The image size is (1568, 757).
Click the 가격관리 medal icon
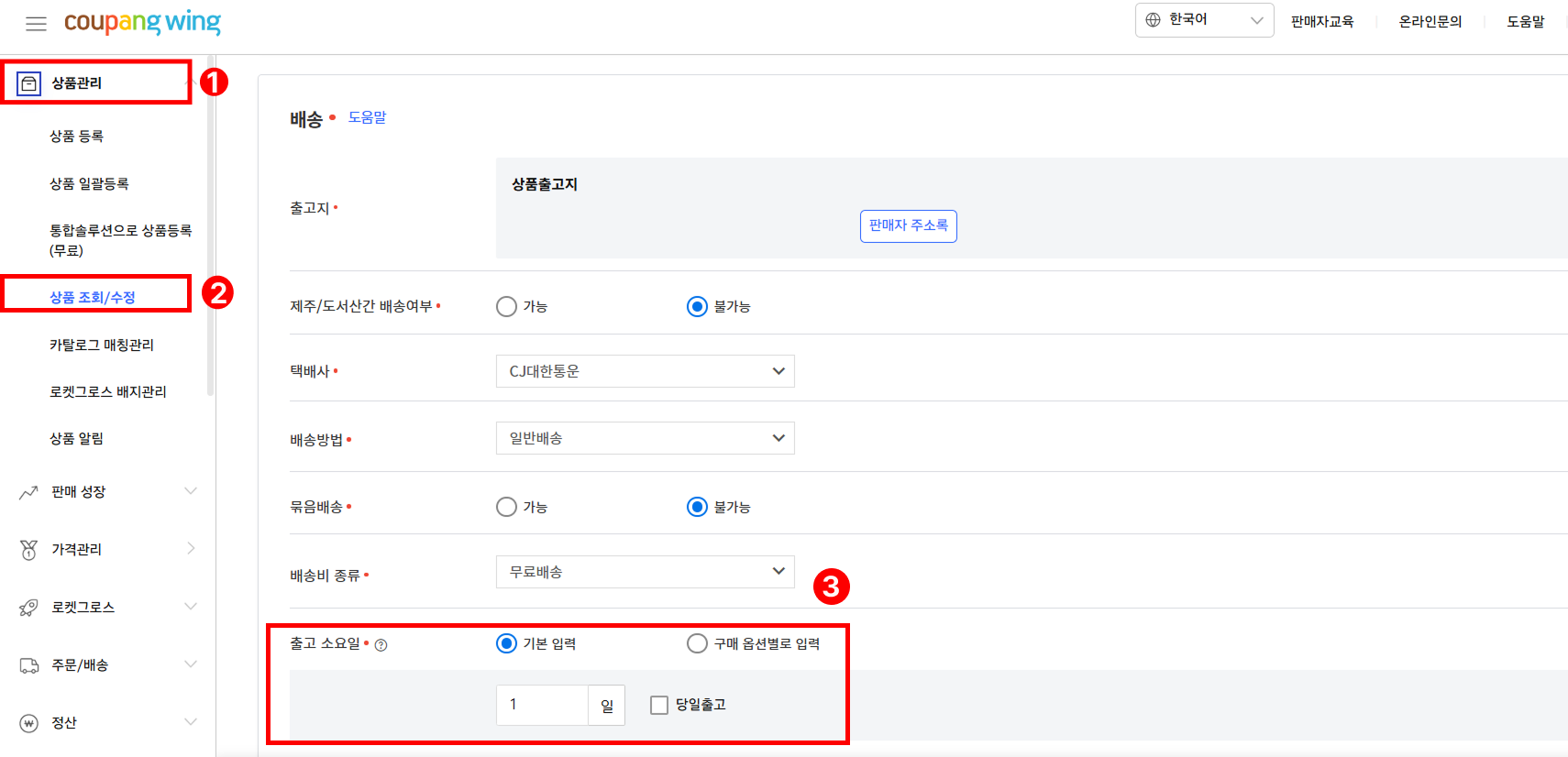[28, 549]
